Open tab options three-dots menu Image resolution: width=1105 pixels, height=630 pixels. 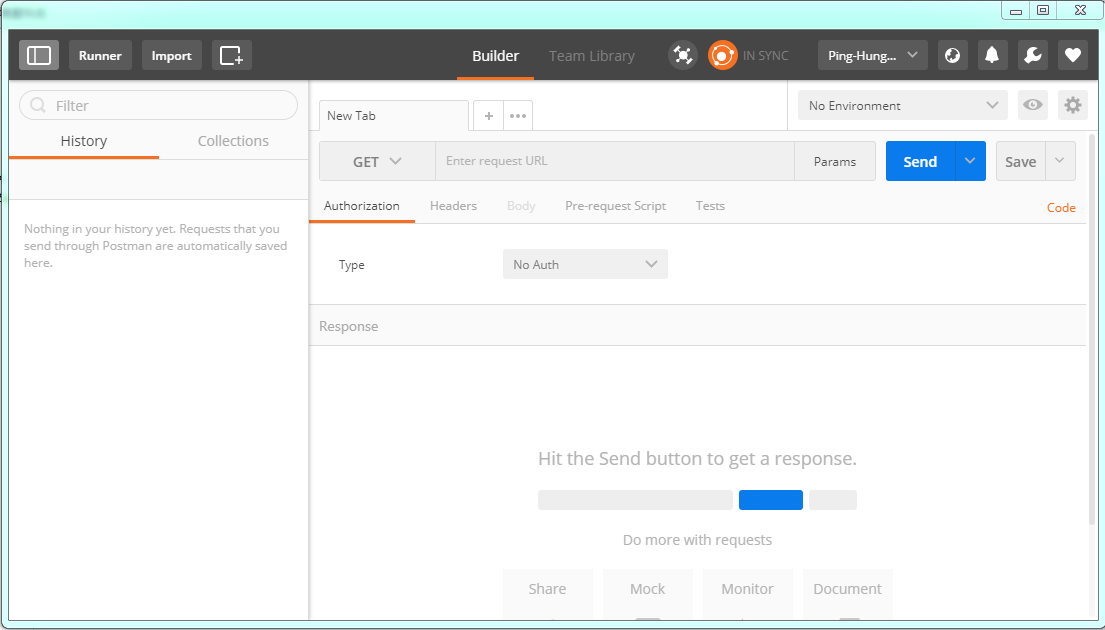518,116
